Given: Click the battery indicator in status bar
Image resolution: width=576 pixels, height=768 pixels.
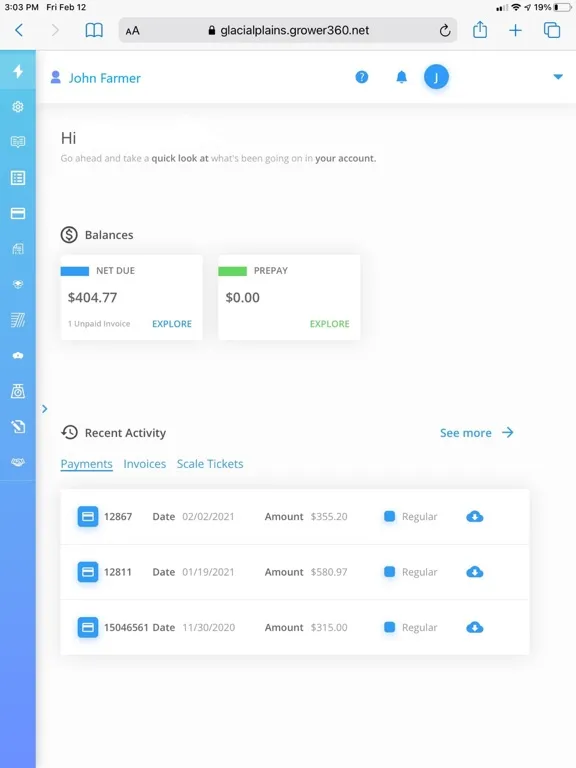Looking at the screenshot, I should tap(563, 7).
